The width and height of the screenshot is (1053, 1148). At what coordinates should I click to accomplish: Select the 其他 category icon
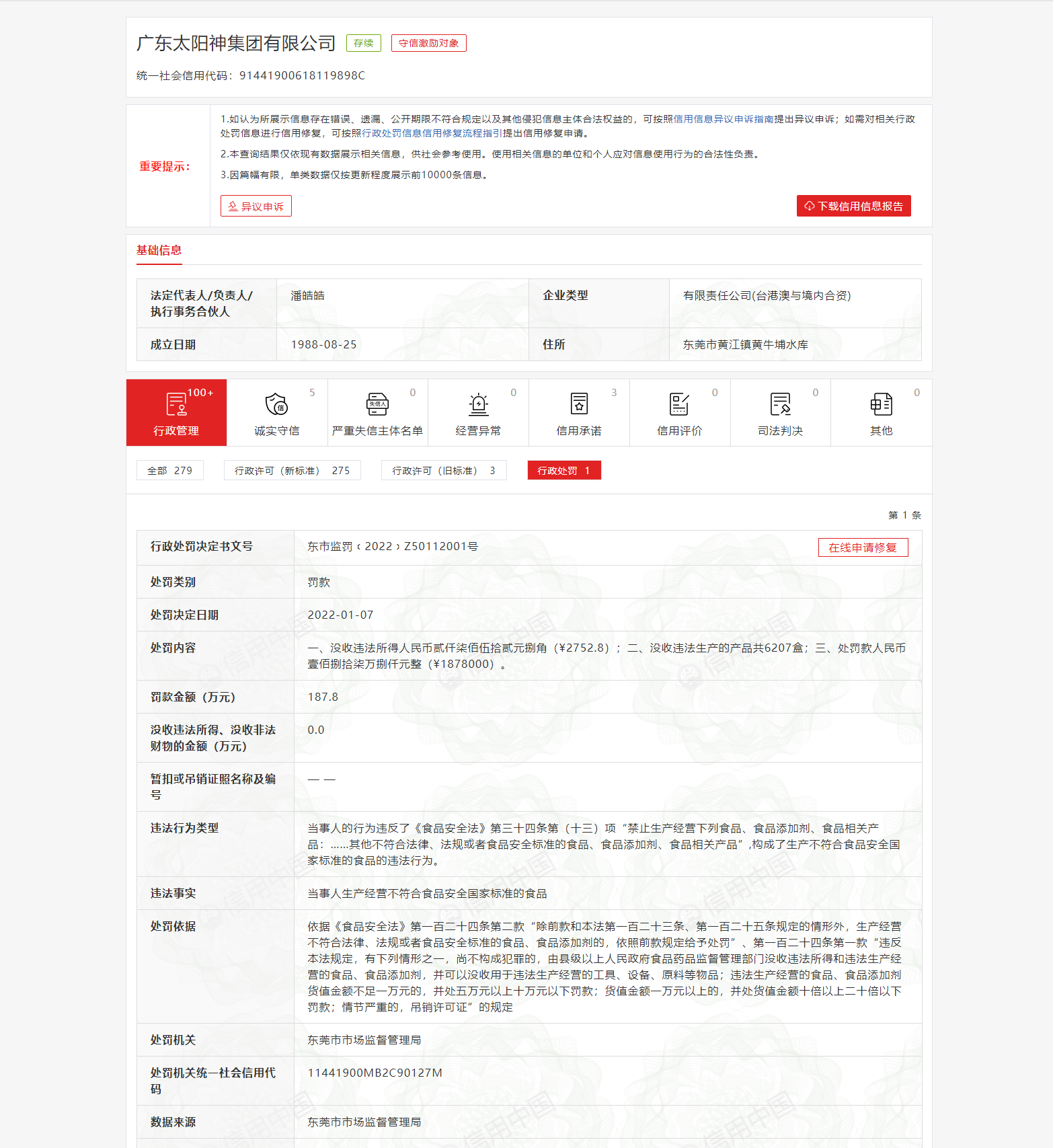(881, 404)
